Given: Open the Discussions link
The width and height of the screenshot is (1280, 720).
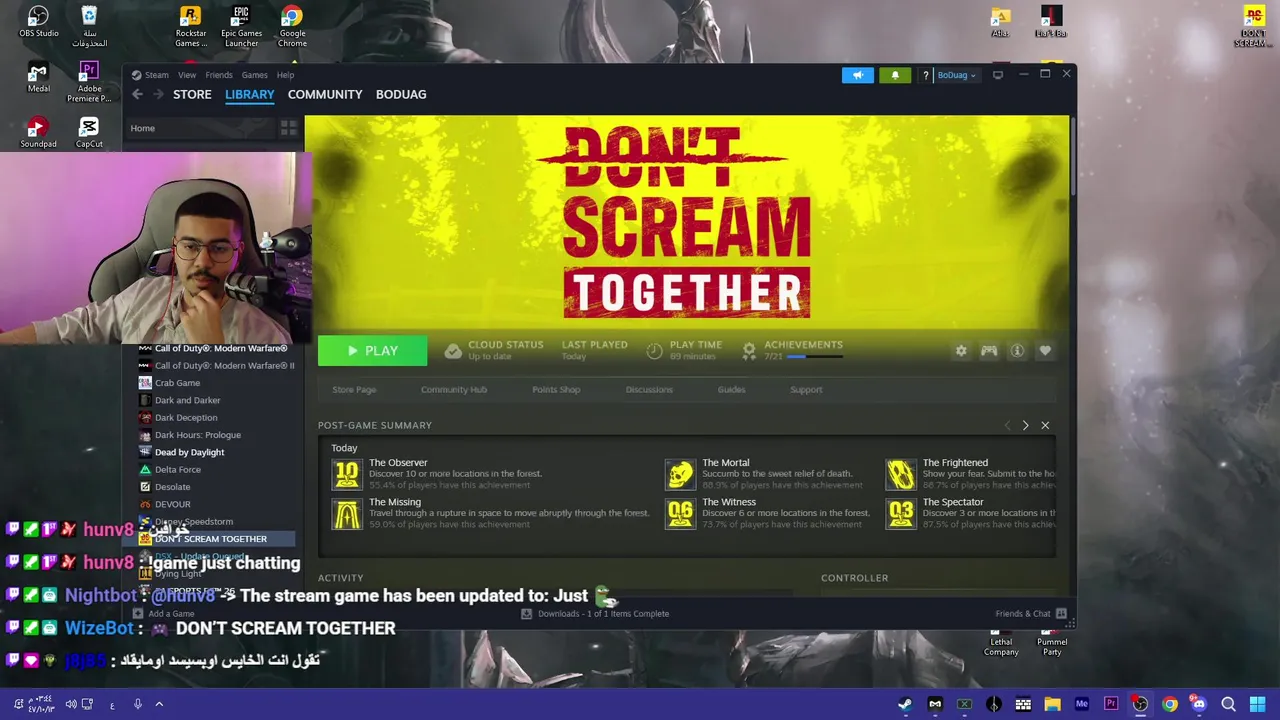Looking at the screenshot, I should tap(649, 390).
